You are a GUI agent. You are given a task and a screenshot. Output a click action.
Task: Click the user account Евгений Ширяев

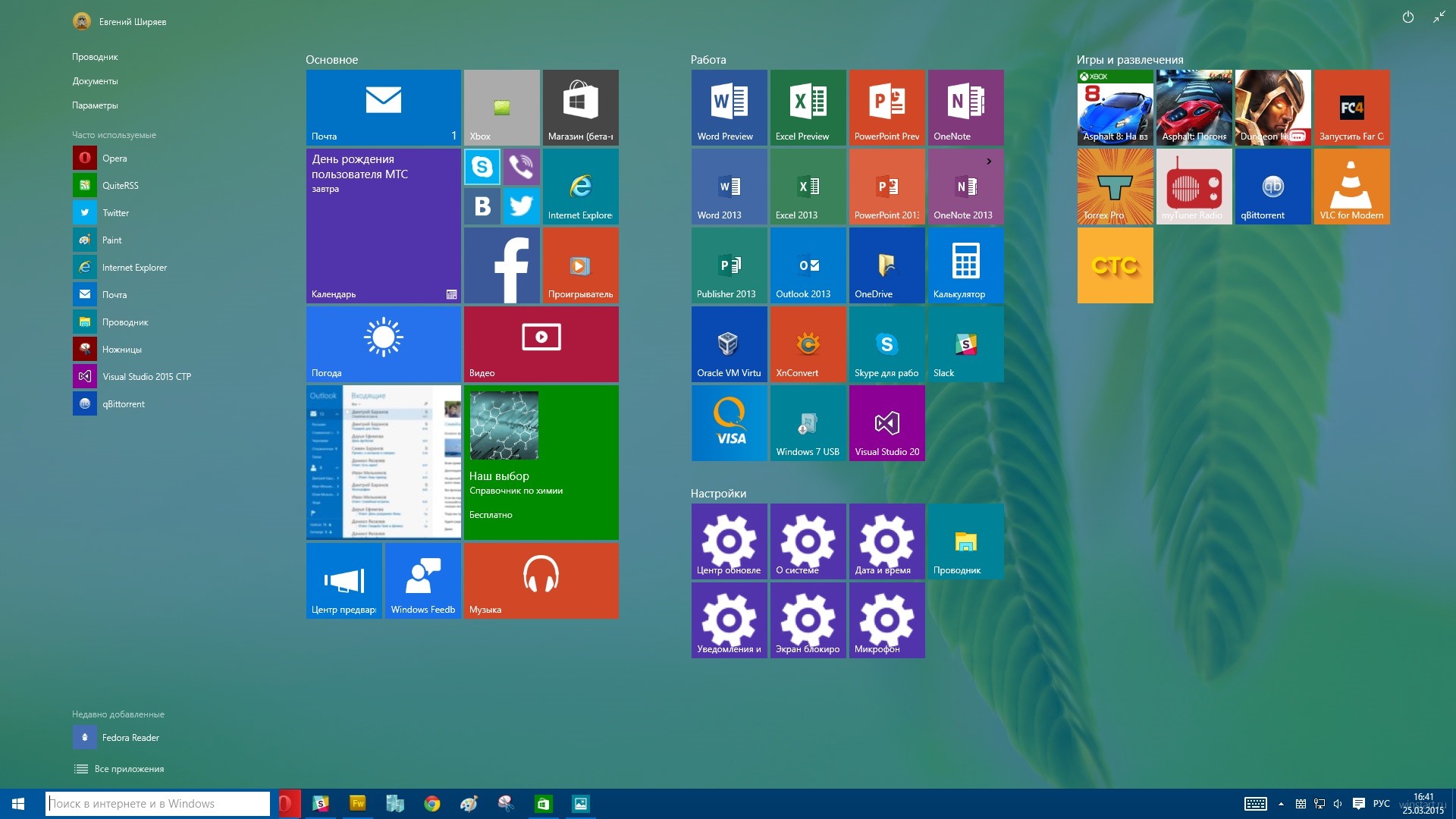click(119, 21)
